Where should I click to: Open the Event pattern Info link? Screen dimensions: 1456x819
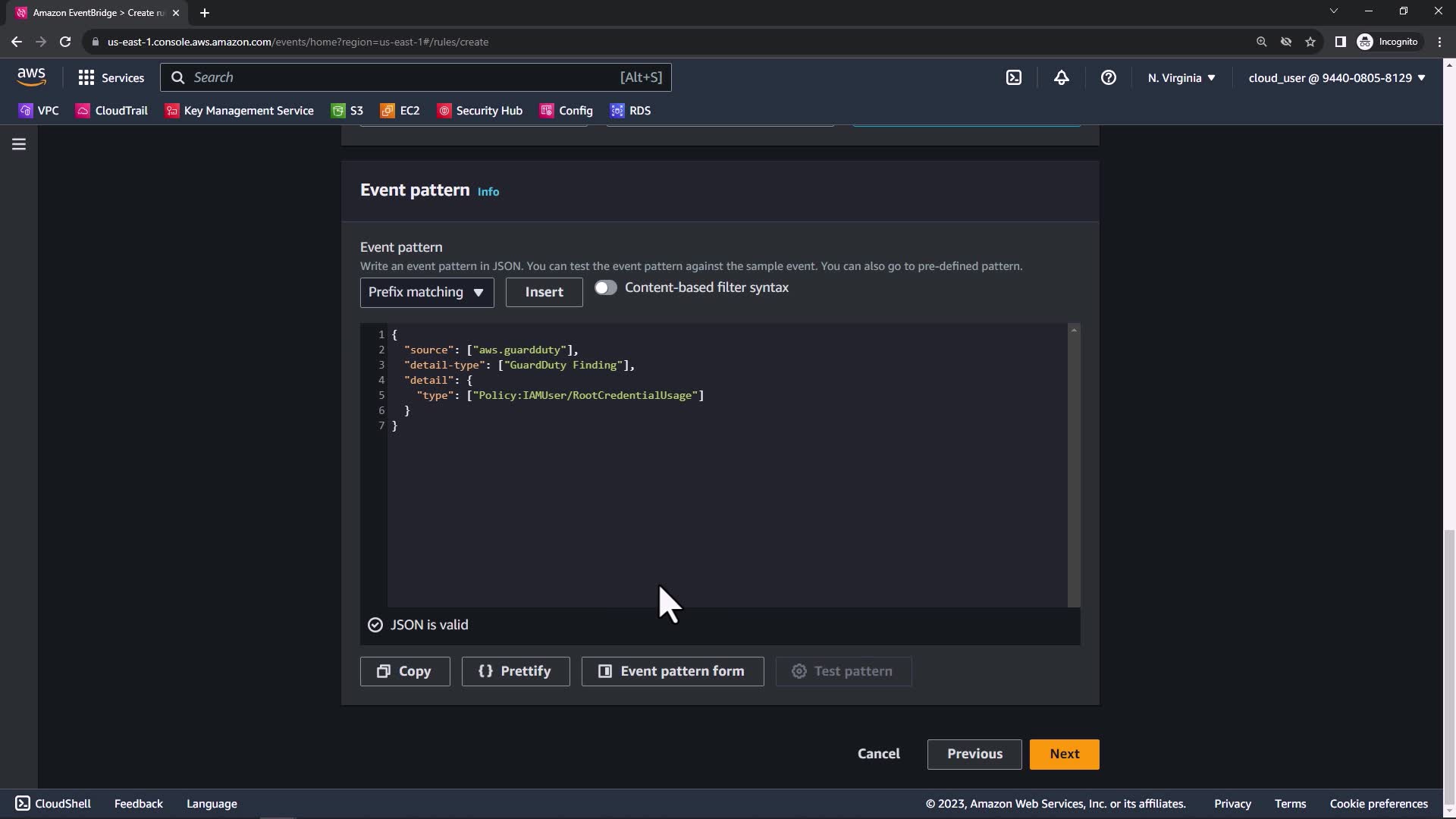(x=488, y=192)
